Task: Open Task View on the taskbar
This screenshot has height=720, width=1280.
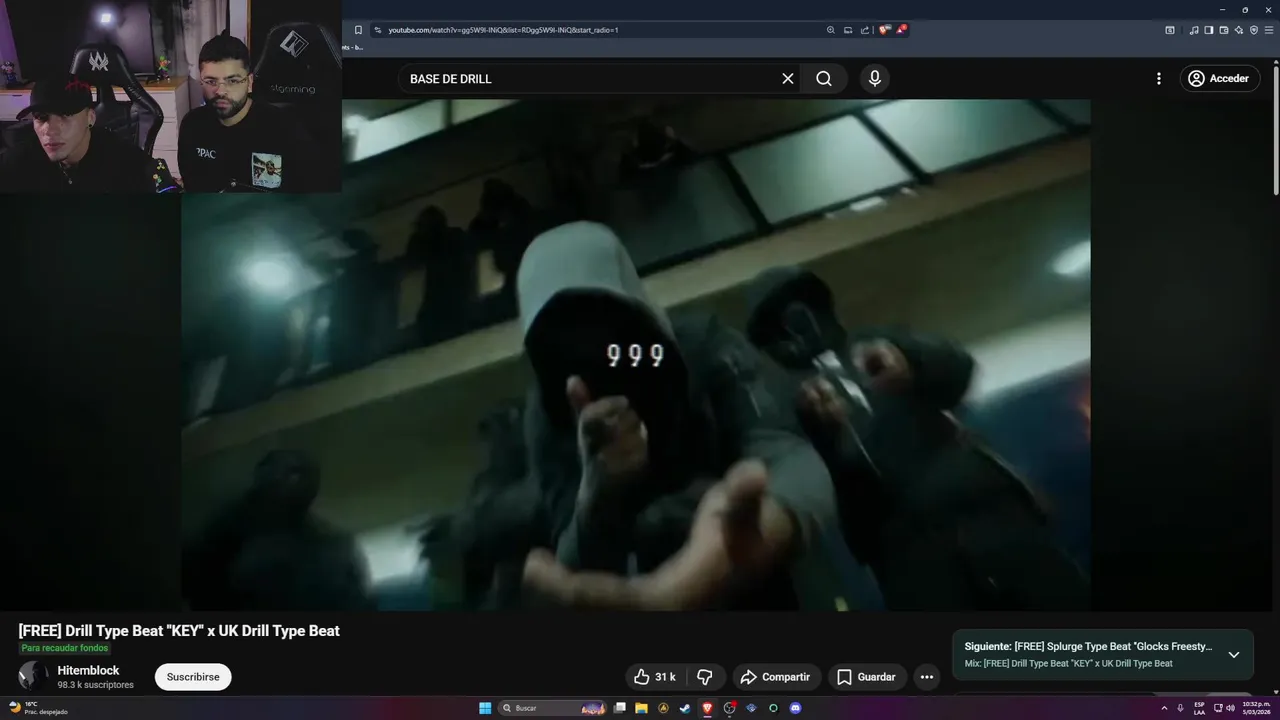Action: pyautogui.click(x=620, y=708)
